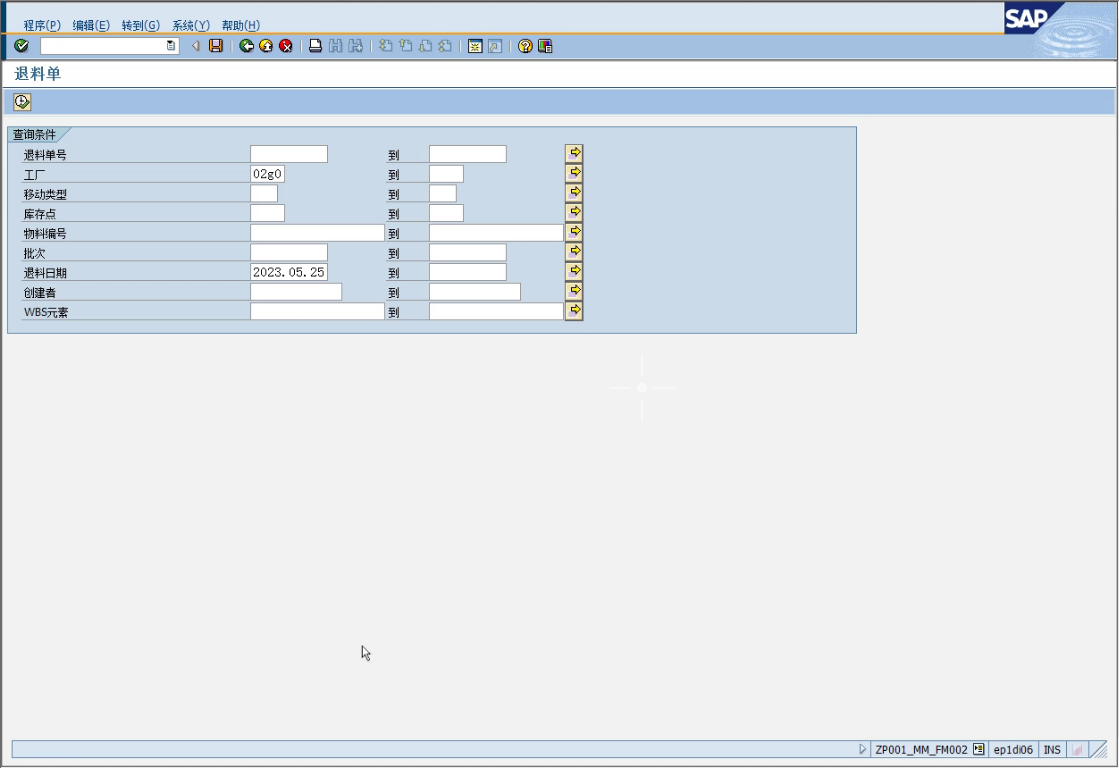
Task: Click the 物料编号 from-value input field
Action: (317, 233)
